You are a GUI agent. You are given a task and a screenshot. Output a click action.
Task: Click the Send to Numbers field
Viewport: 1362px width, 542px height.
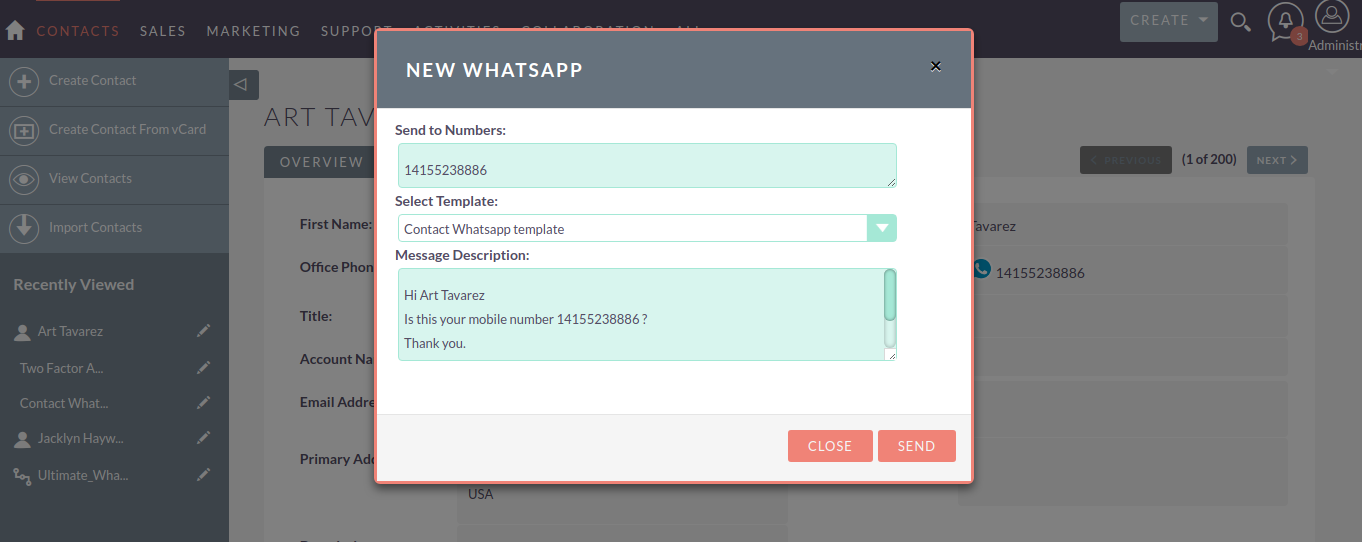(647, 165)
